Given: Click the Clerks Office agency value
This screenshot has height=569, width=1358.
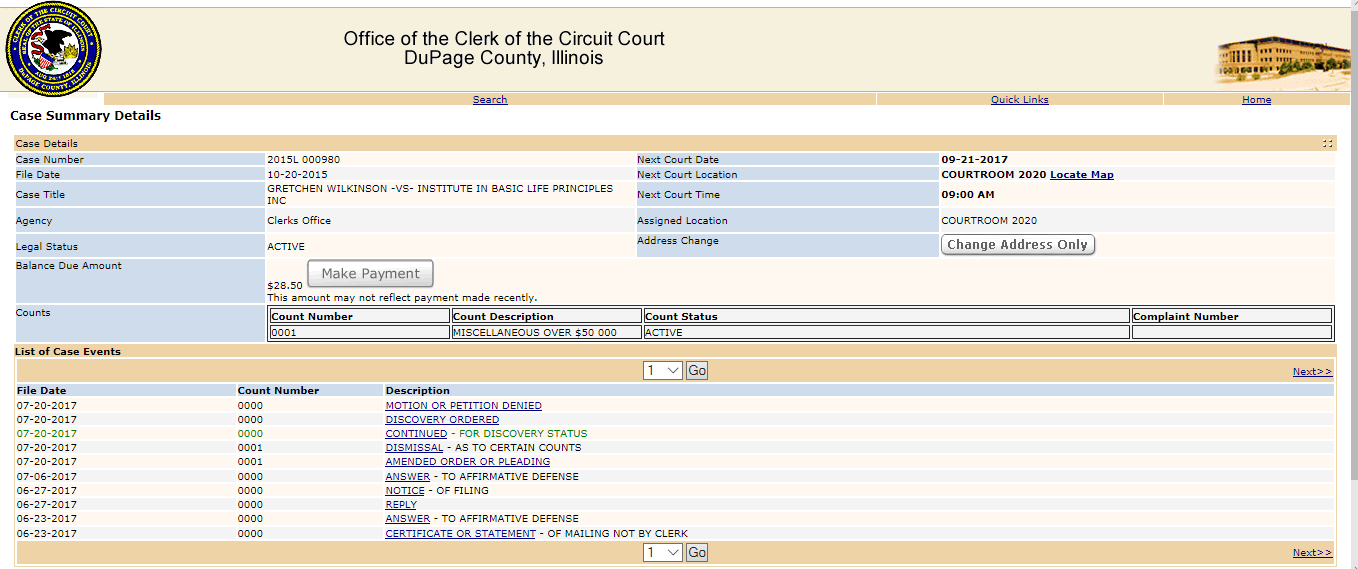Looking at the screenshot, I should coord(299,221).
